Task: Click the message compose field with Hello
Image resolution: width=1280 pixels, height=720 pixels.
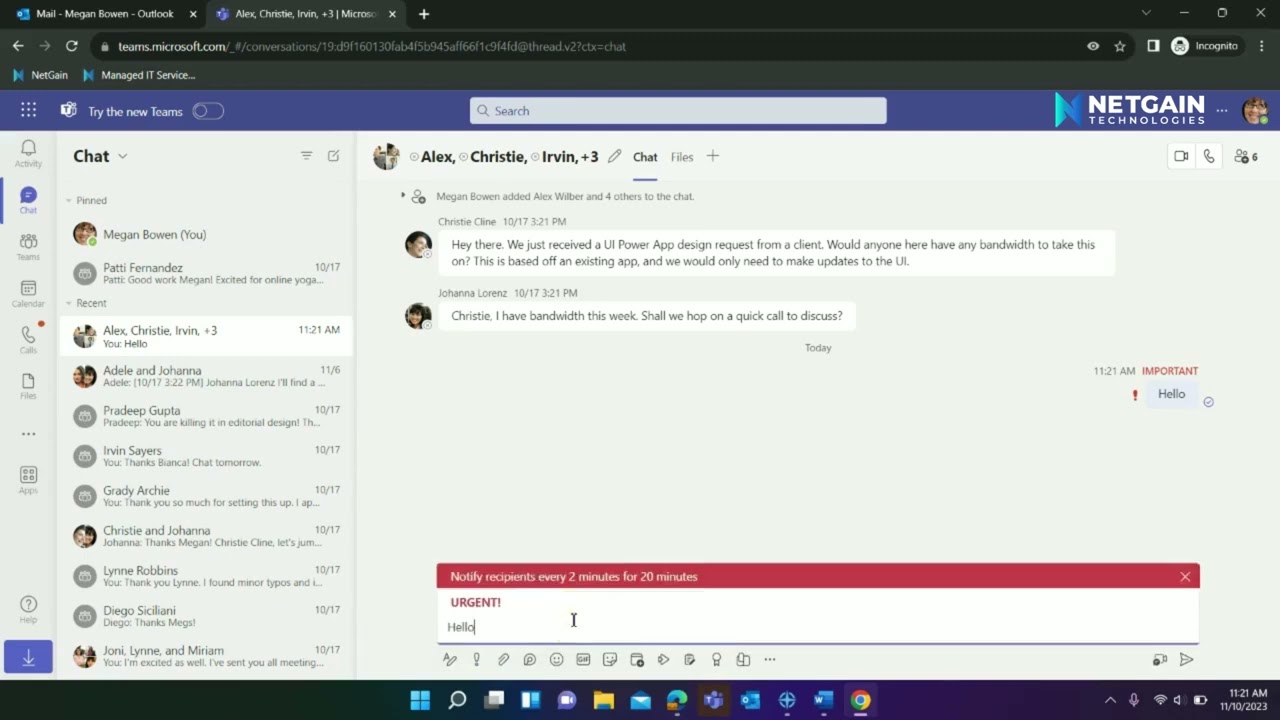Action: tap(817, 627)
